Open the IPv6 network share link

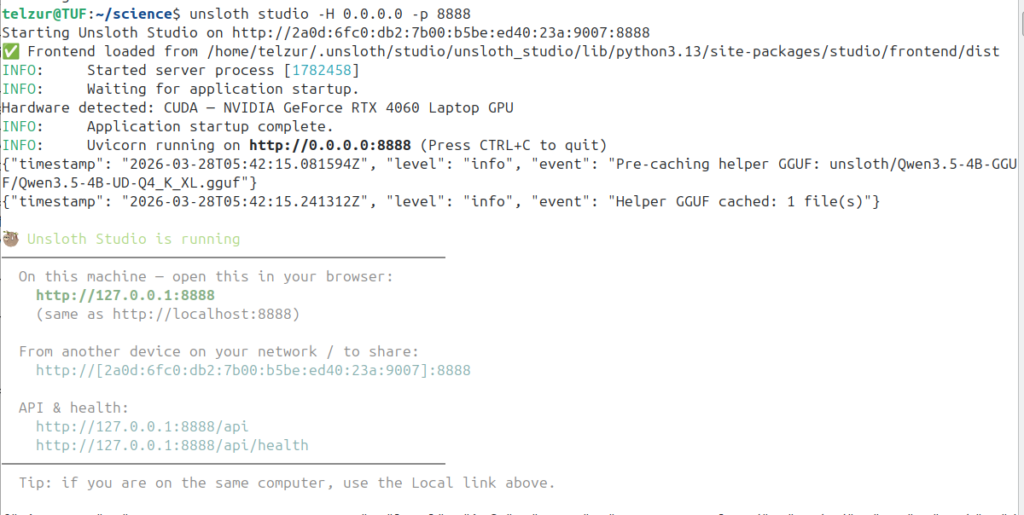253,370
